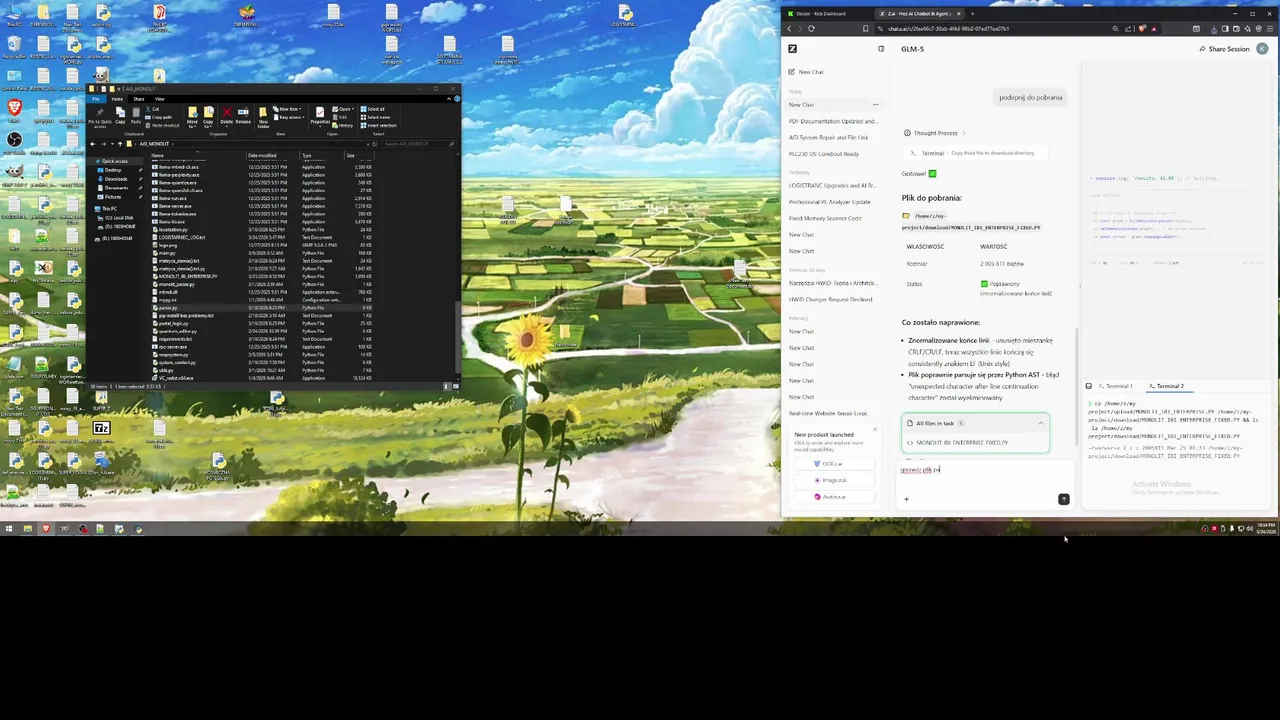Open the K user avatar
The image size is (1280, 720).
pyautogui.click(x=1262, y=49)
